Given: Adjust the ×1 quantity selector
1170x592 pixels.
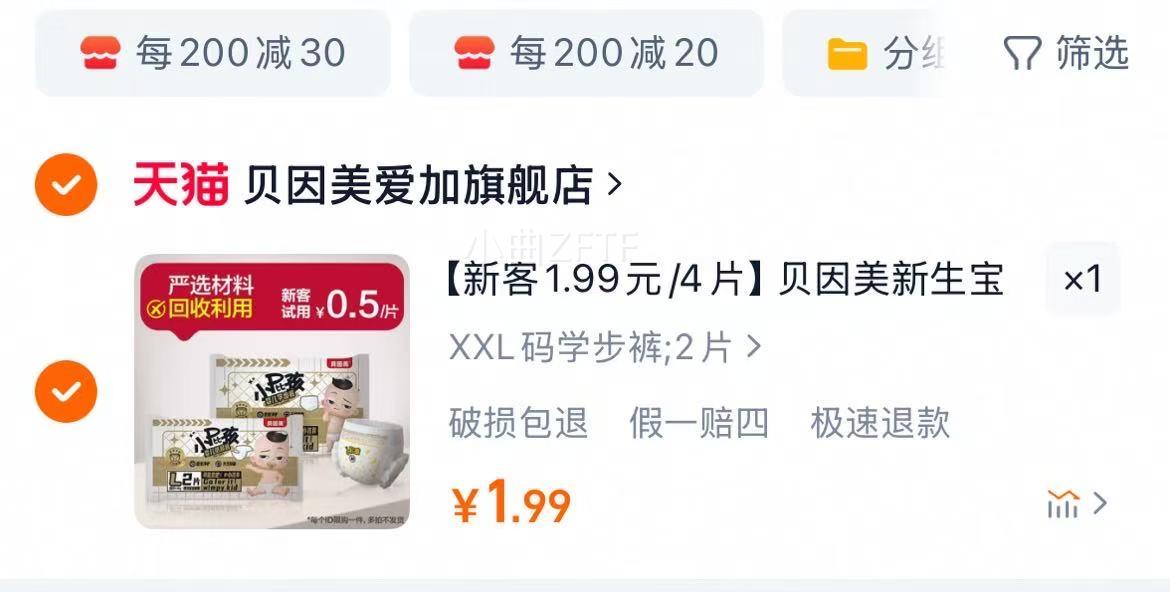Looking at the screenshot, I should pos(1083,279).
